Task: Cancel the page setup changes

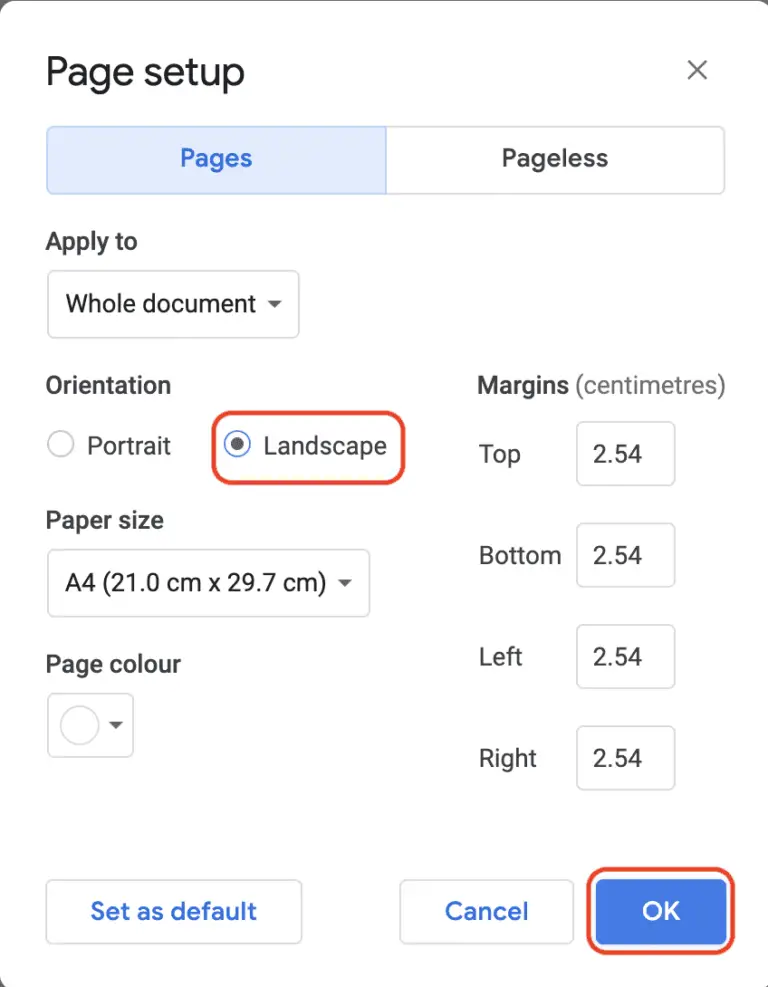Action: [486, 911]
